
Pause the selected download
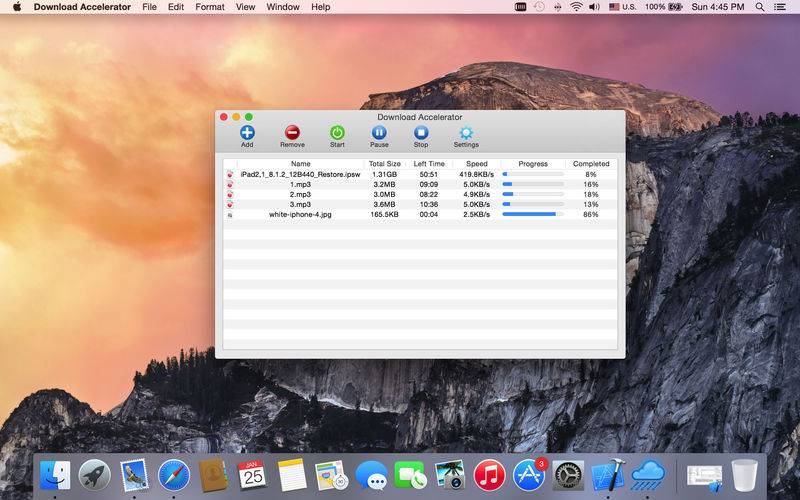379,136
